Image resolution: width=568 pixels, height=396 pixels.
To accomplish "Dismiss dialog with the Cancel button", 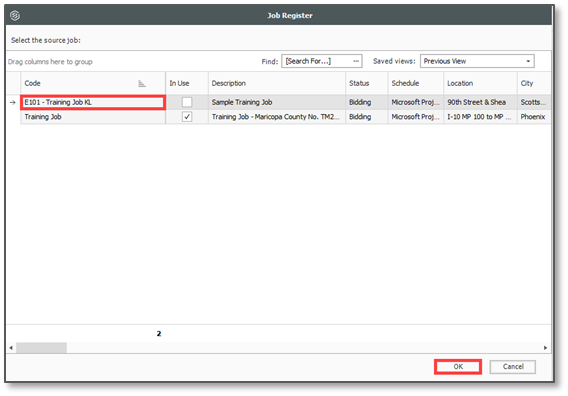I will [513, 367].
